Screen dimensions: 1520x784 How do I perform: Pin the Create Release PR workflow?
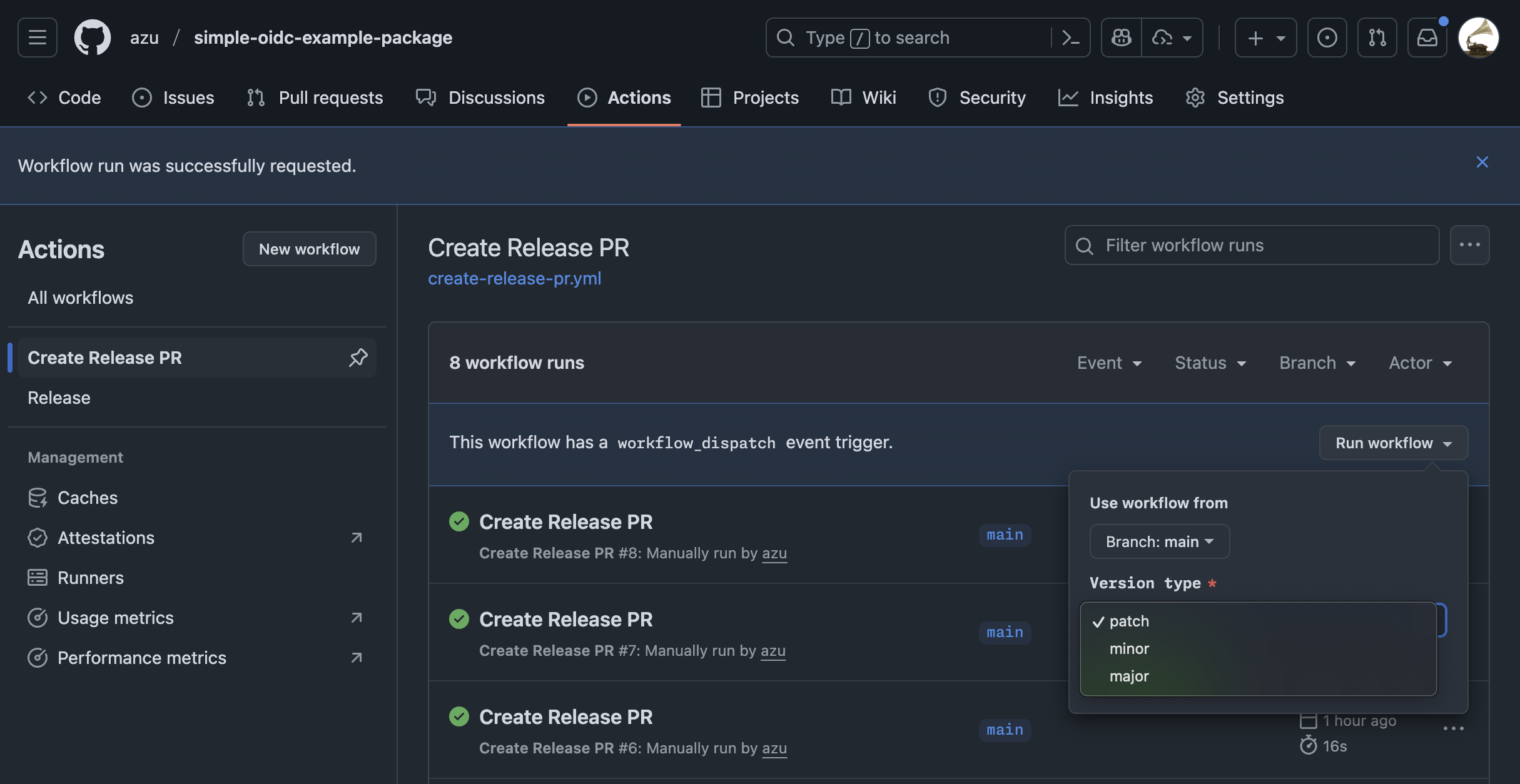[358, 358]
